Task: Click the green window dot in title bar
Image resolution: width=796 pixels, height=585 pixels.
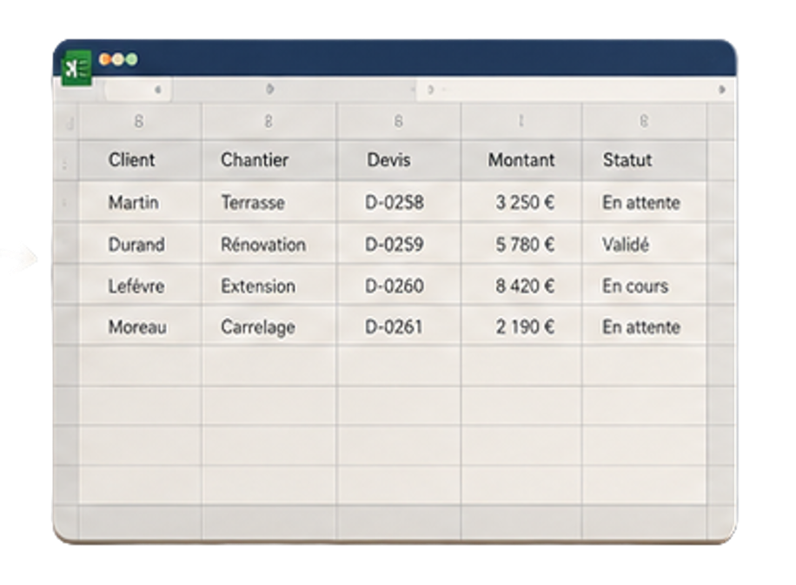Action: click(x=131, y=59)
